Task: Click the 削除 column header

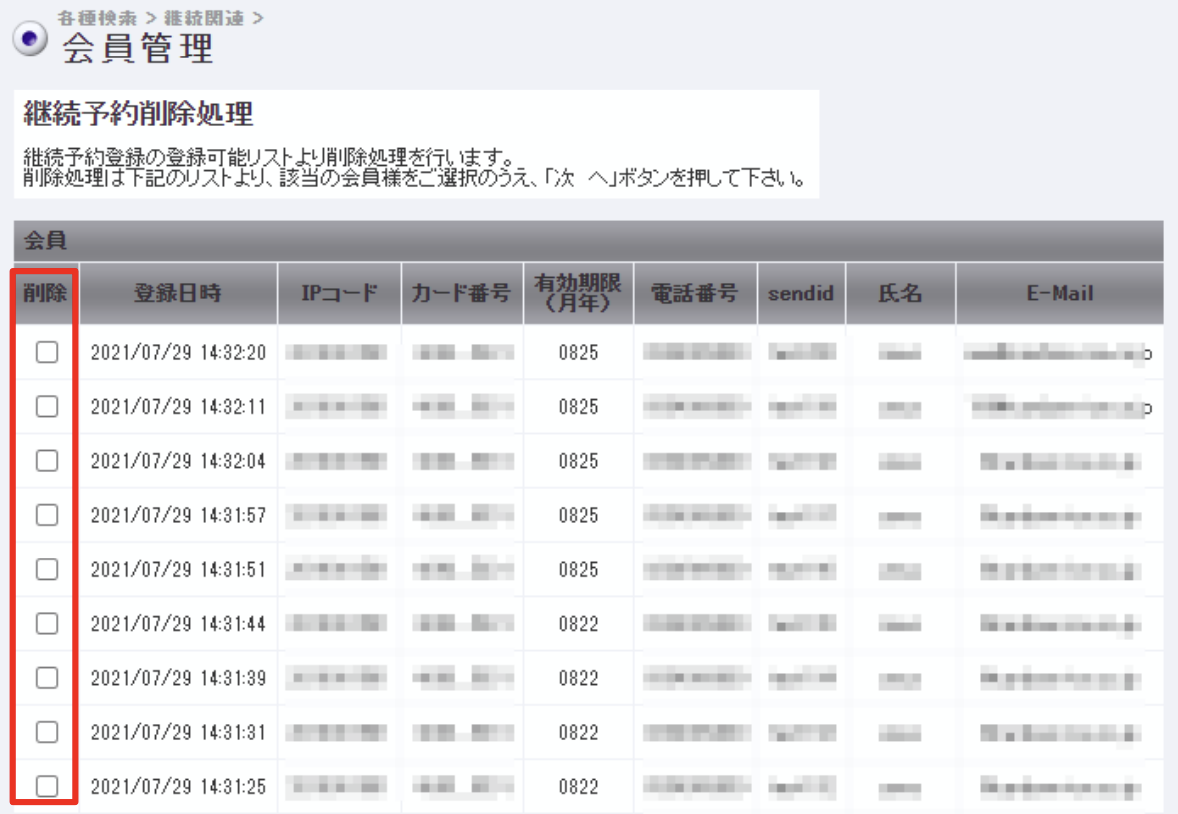Action: (45, 293)
